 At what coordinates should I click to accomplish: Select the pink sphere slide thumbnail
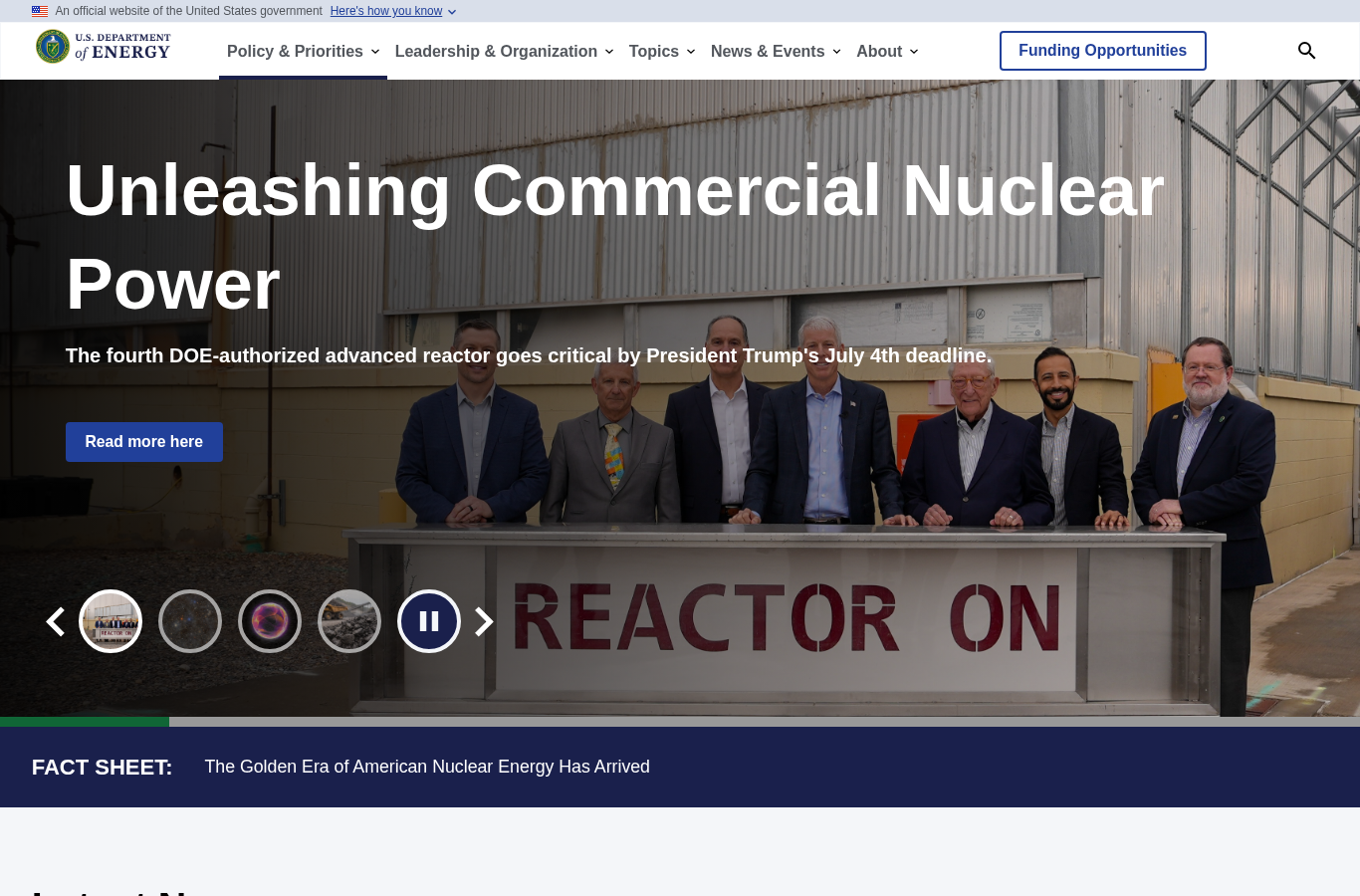[x=270, y=621]
